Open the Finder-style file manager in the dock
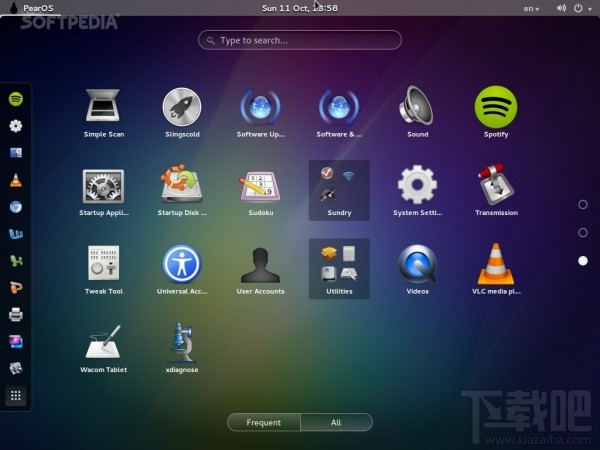The height and width of the screenshot is (450, 600). point(16,153)
